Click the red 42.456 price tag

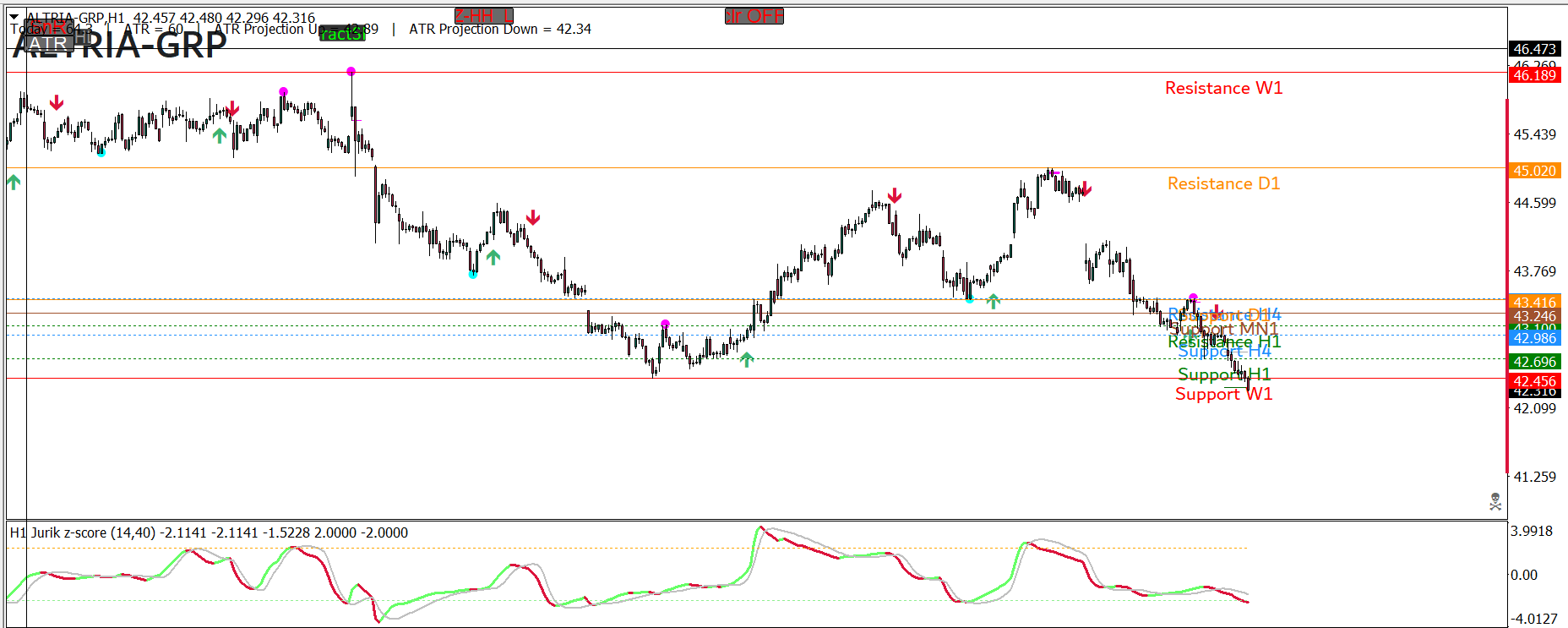(1534, 381)
